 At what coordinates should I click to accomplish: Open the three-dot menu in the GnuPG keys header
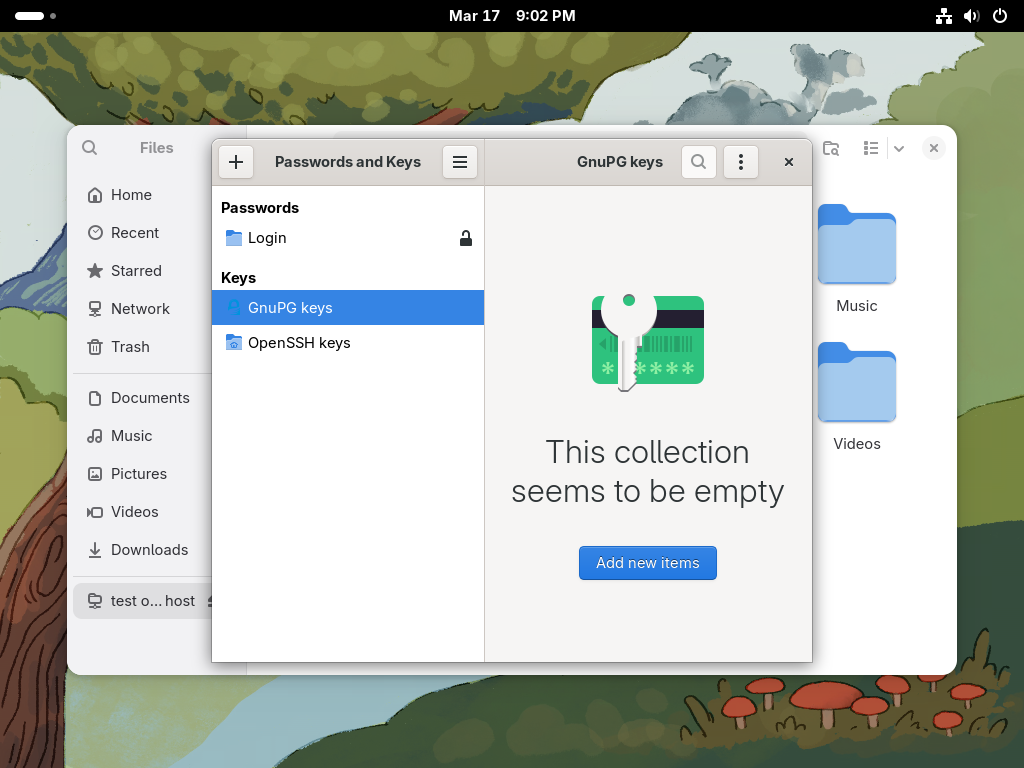[741, 162]
